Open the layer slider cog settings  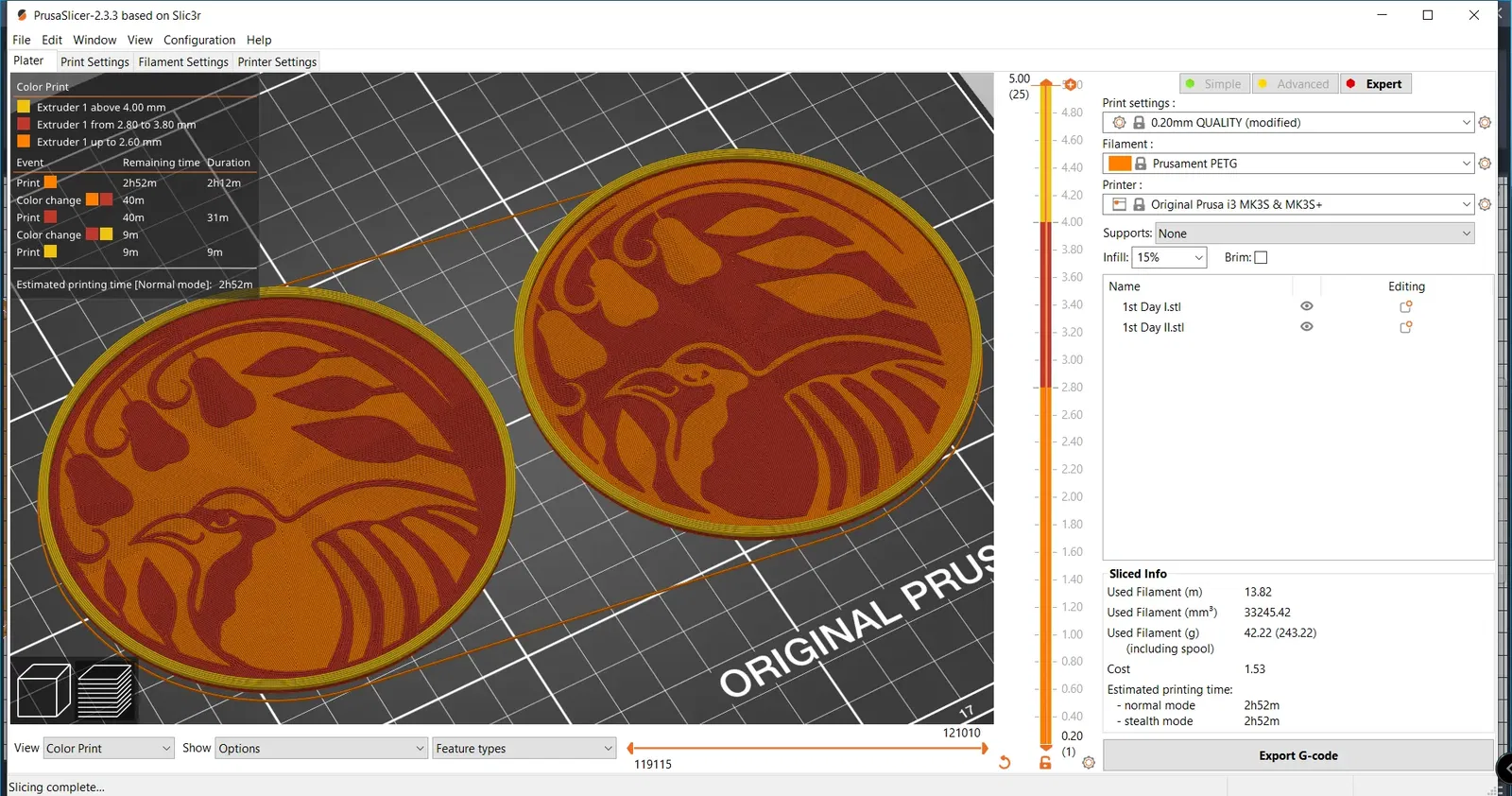coord(1089,762)
